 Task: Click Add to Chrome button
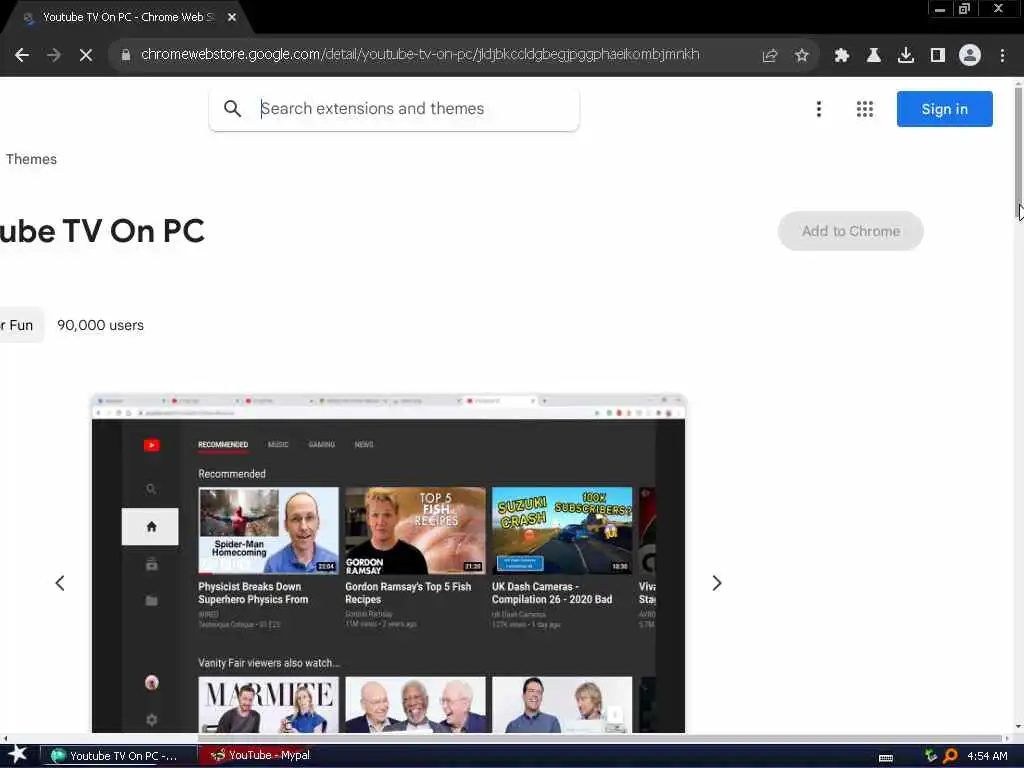click(x=850, y=231)
